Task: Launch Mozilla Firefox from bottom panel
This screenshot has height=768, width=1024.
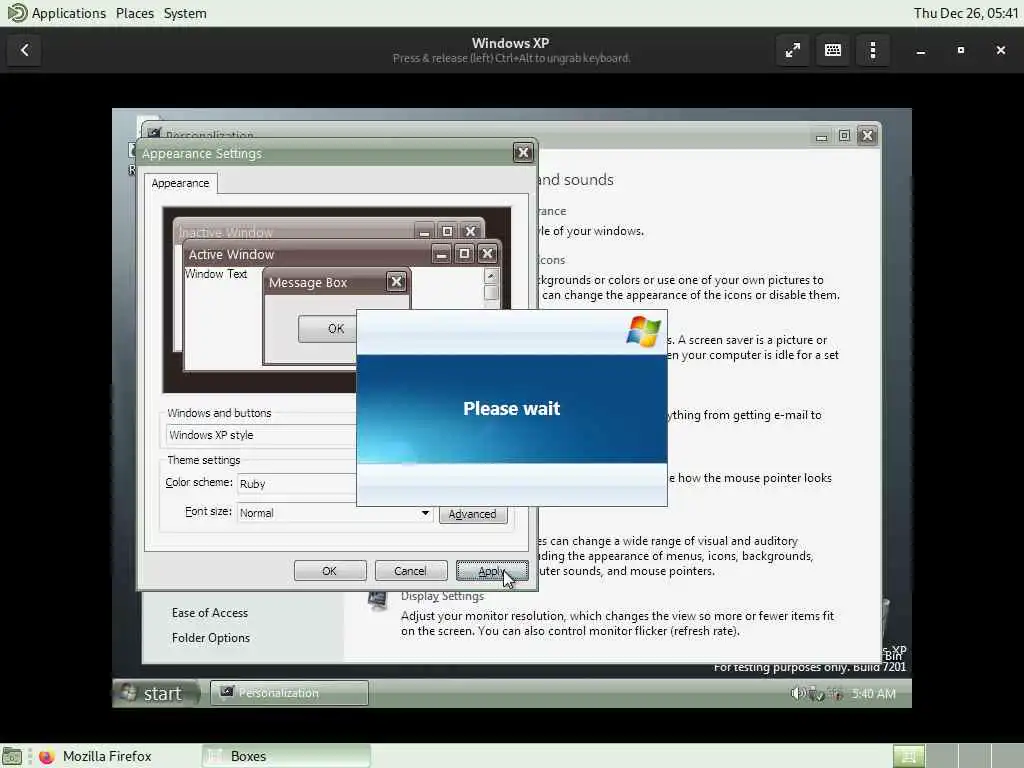Action: [x=95, y=756]
